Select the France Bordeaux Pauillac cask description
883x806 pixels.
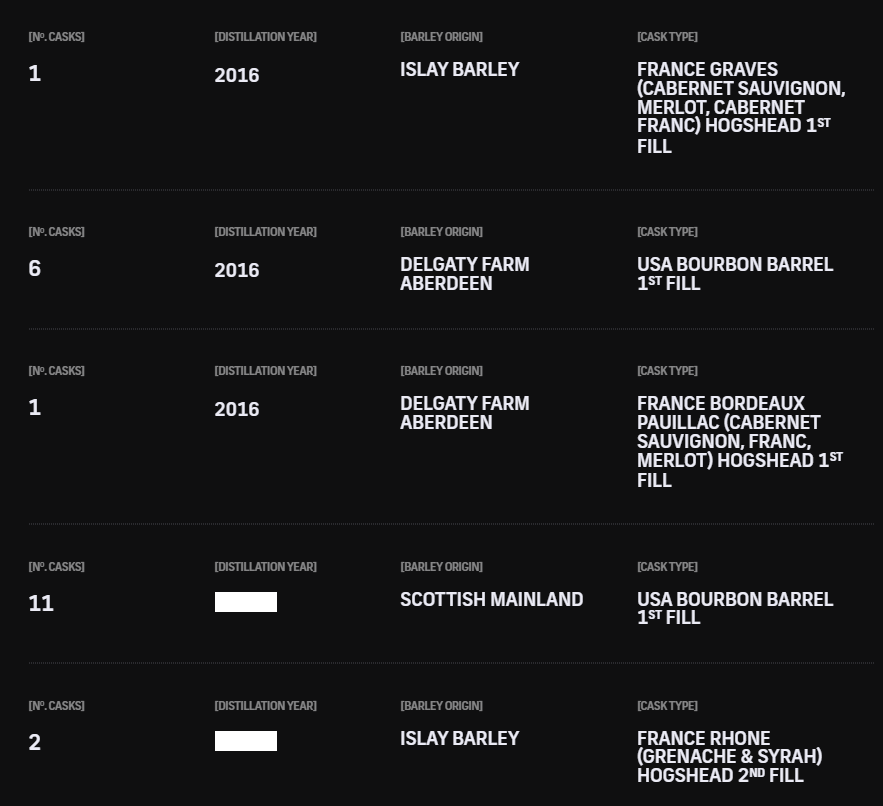tap(739, 441)
